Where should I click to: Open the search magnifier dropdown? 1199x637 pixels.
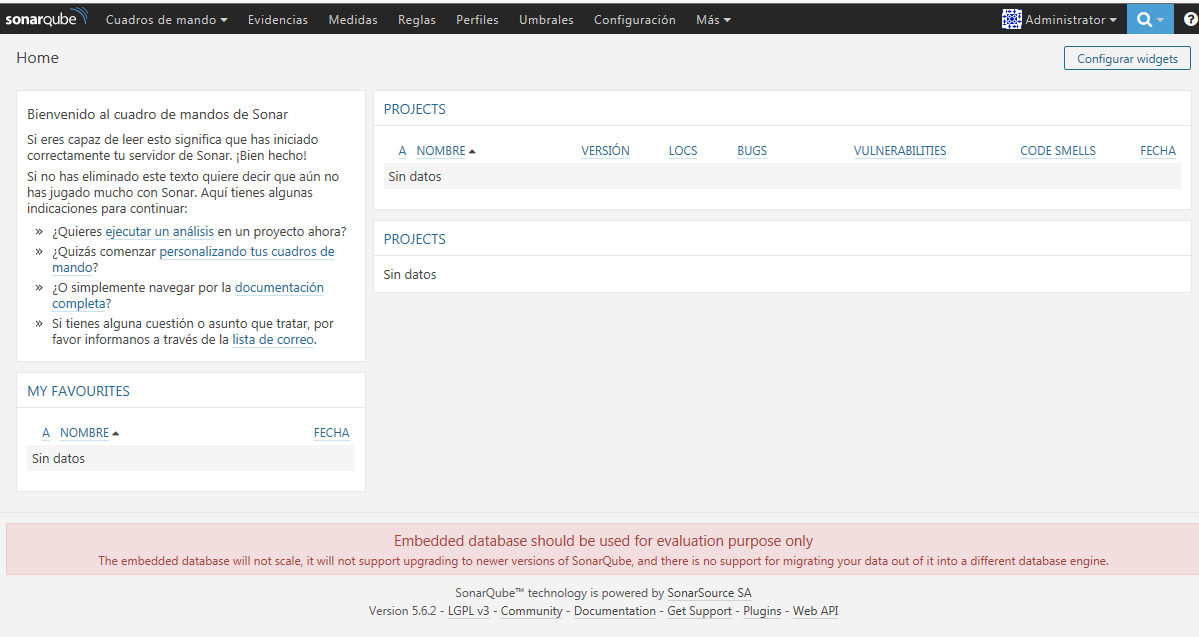tap(1150, 19)
